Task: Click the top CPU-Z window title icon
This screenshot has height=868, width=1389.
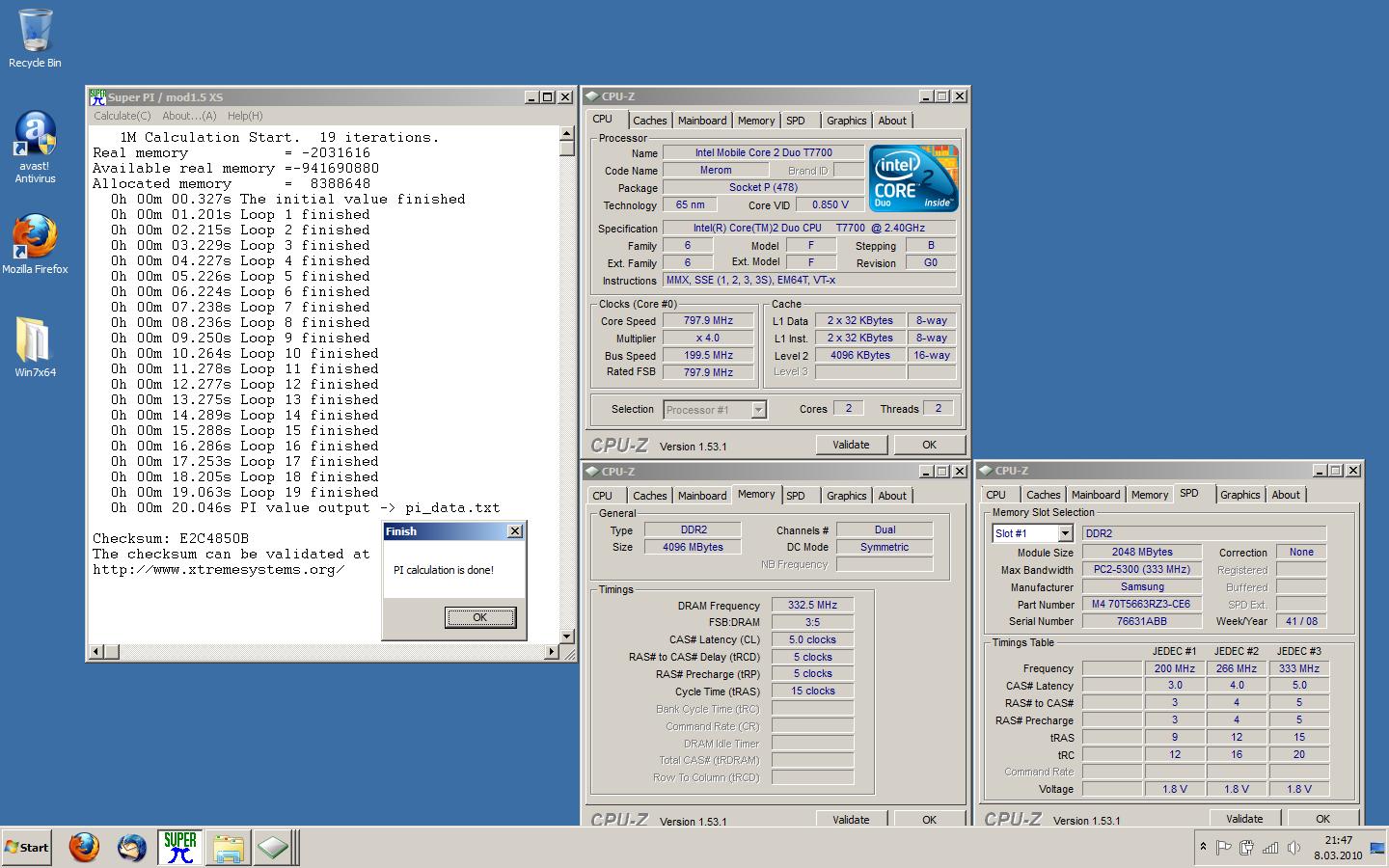Action: [x=591, y=96]
